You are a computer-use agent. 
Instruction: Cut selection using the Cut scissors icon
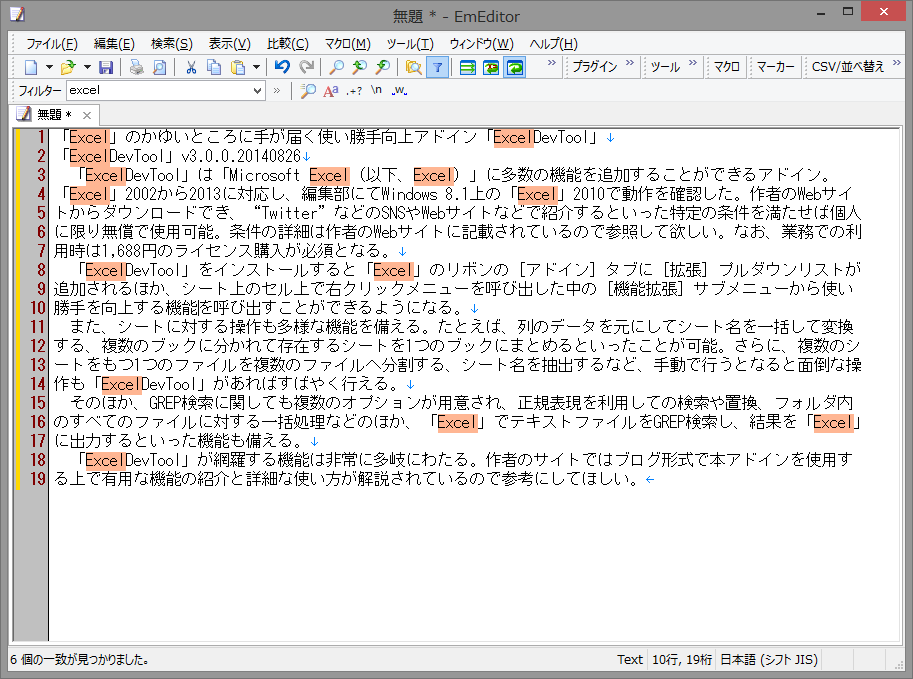(191, 66)
